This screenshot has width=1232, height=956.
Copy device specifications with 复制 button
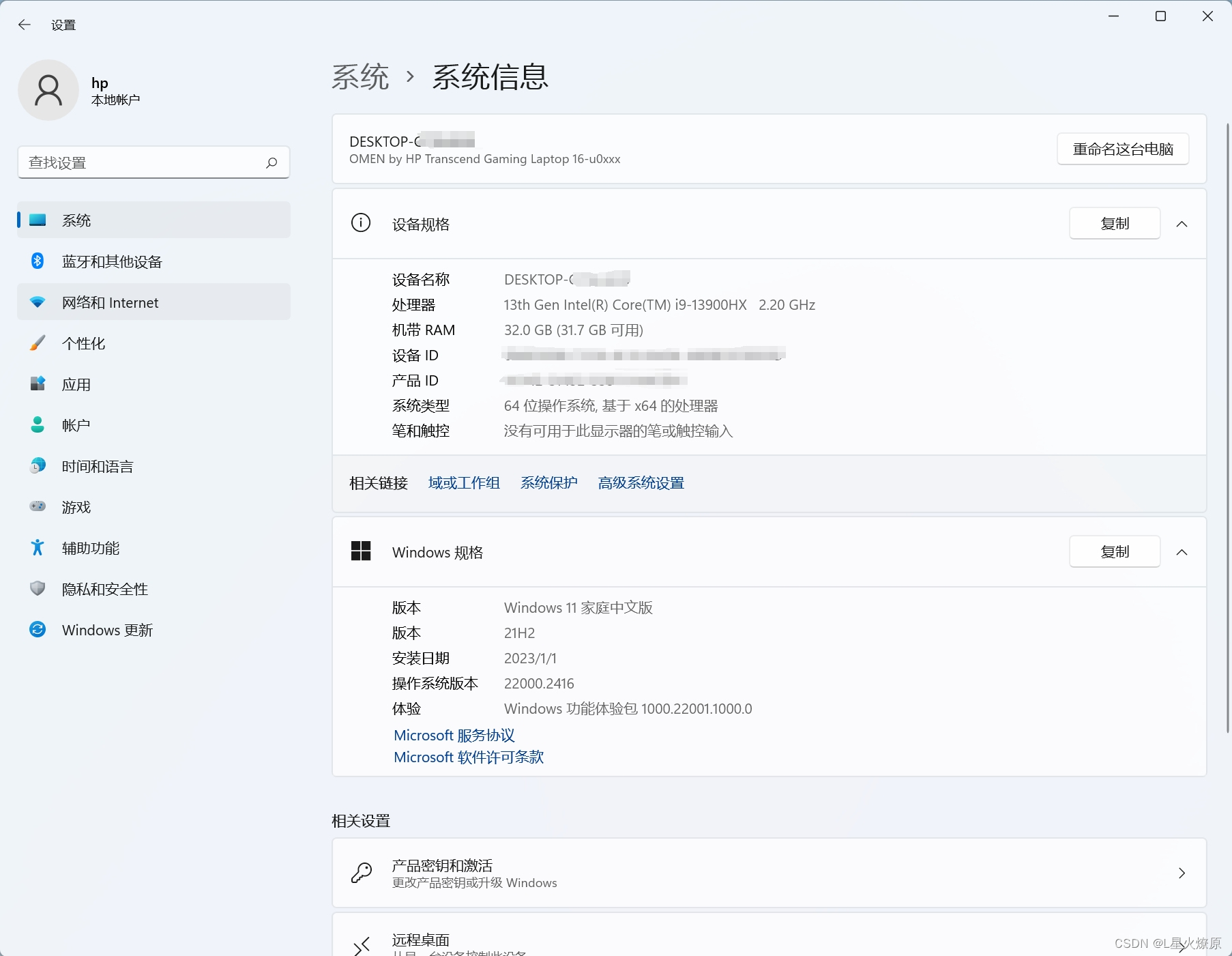tap(1115, 223)
